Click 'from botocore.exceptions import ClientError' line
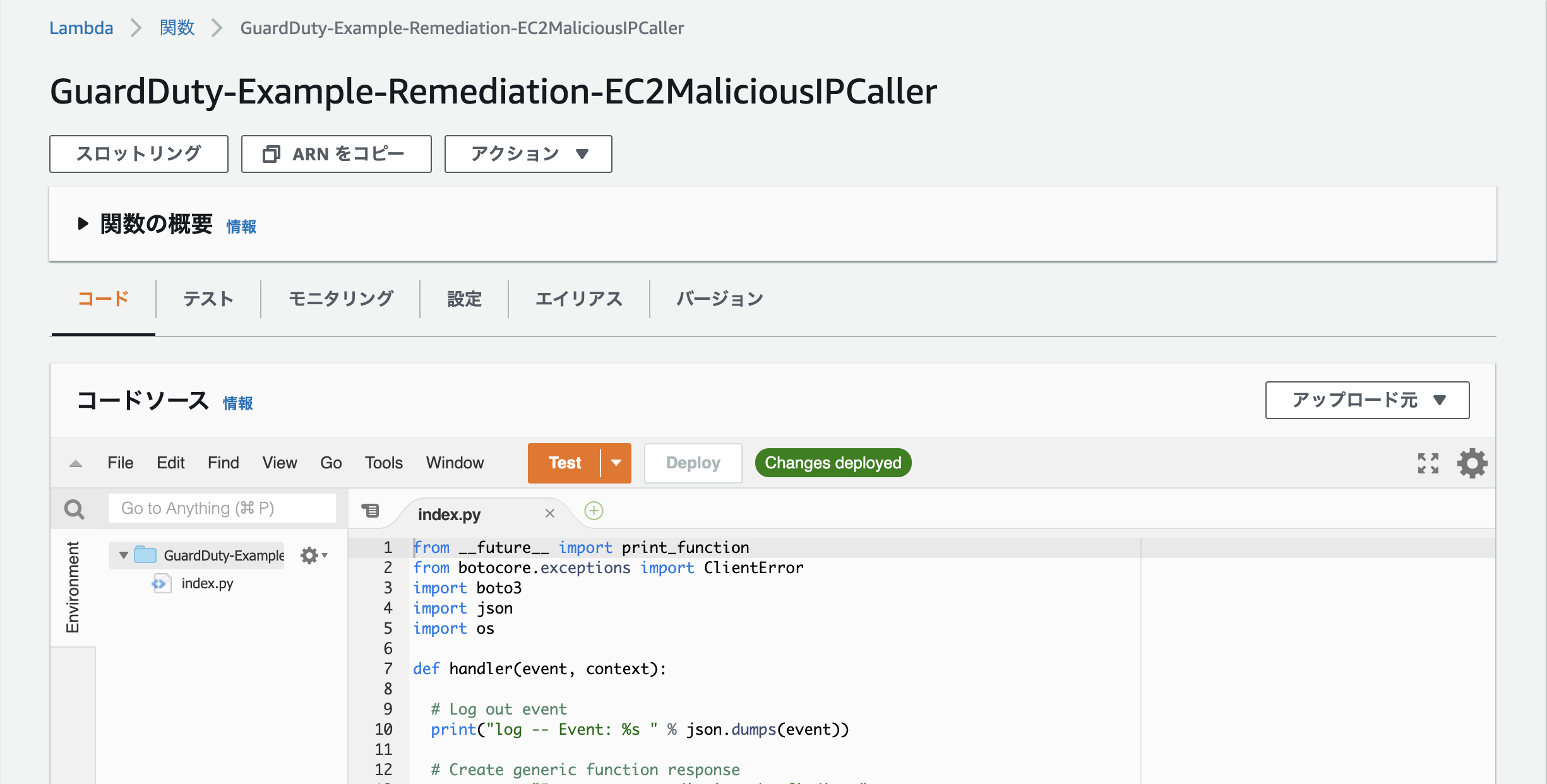 608,567
